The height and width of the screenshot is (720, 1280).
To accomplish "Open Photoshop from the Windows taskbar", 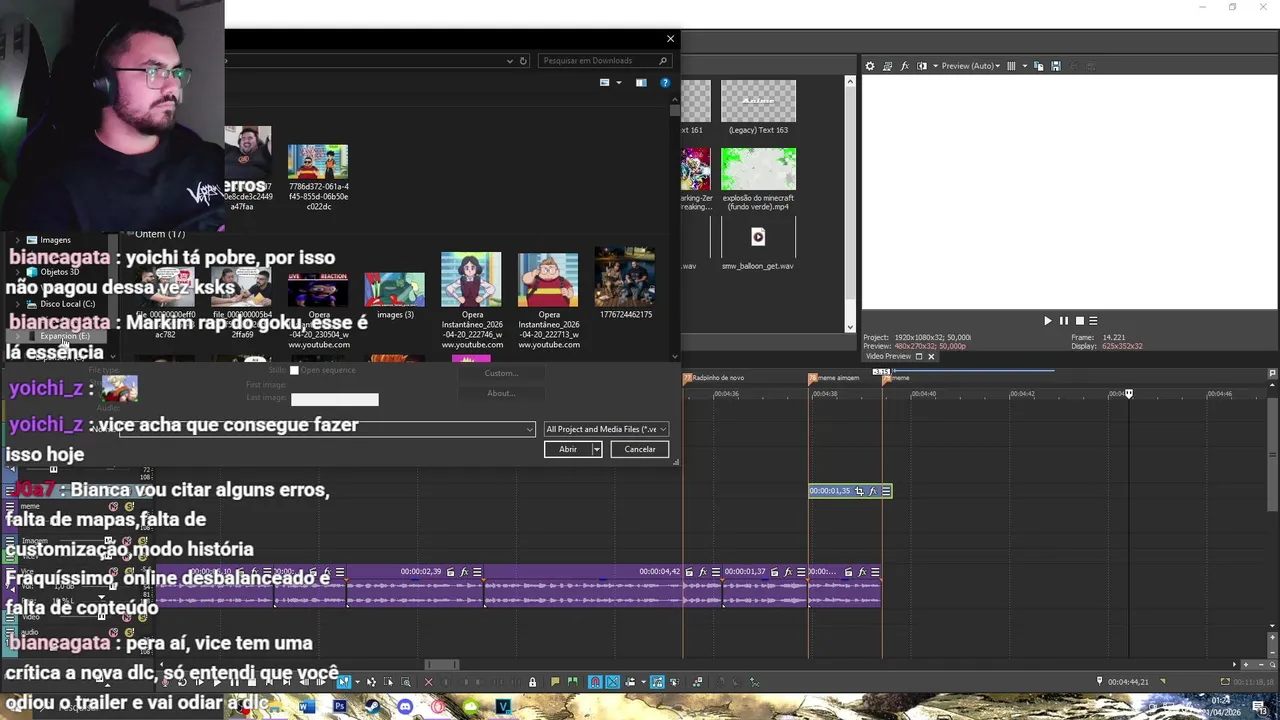I will 340,706.
